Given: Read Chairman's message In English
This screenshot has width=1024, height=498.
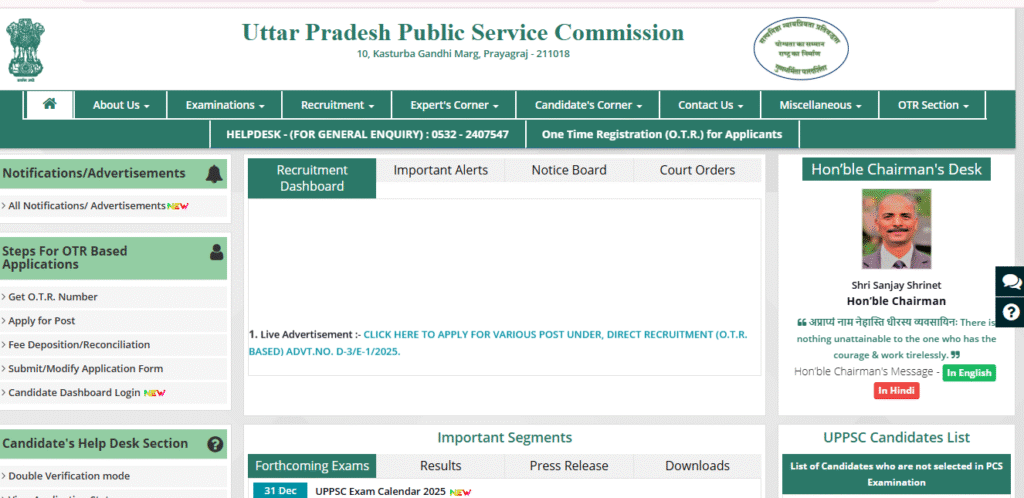Looking at the screenshot, I should [969, 373].
